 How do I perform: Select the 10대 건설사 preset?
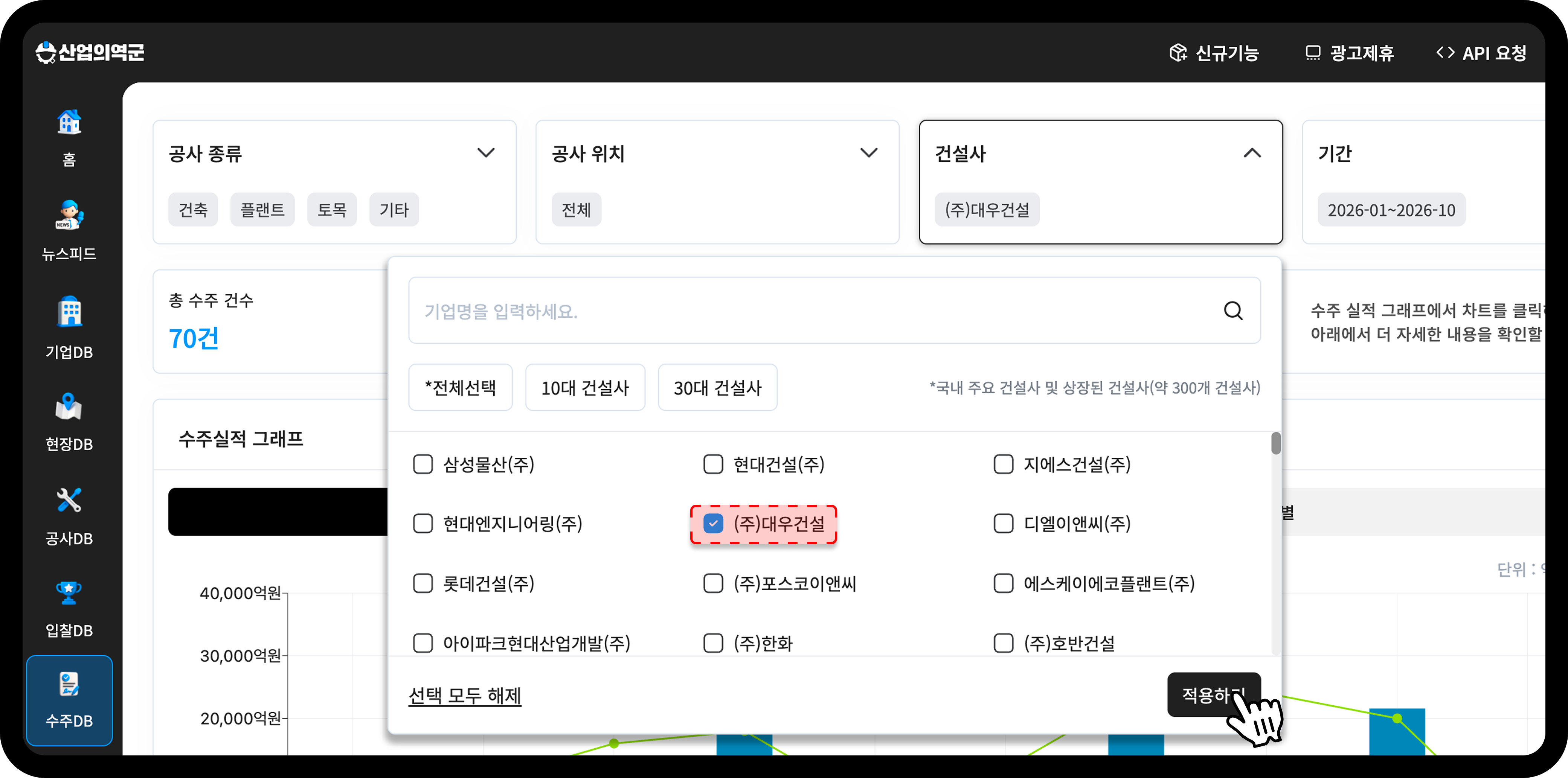585,387
